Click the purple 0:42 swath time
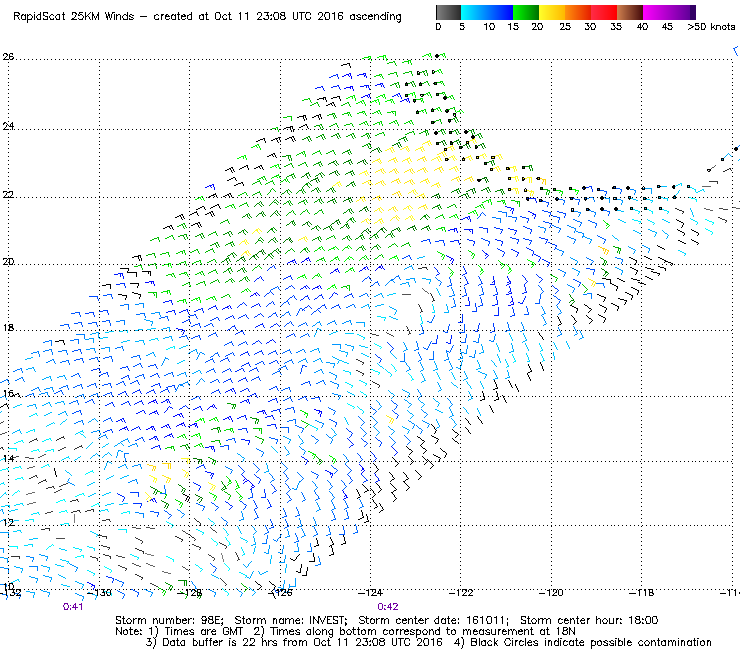The width and height of the screenshot is (740, 650). pos(387,607)
